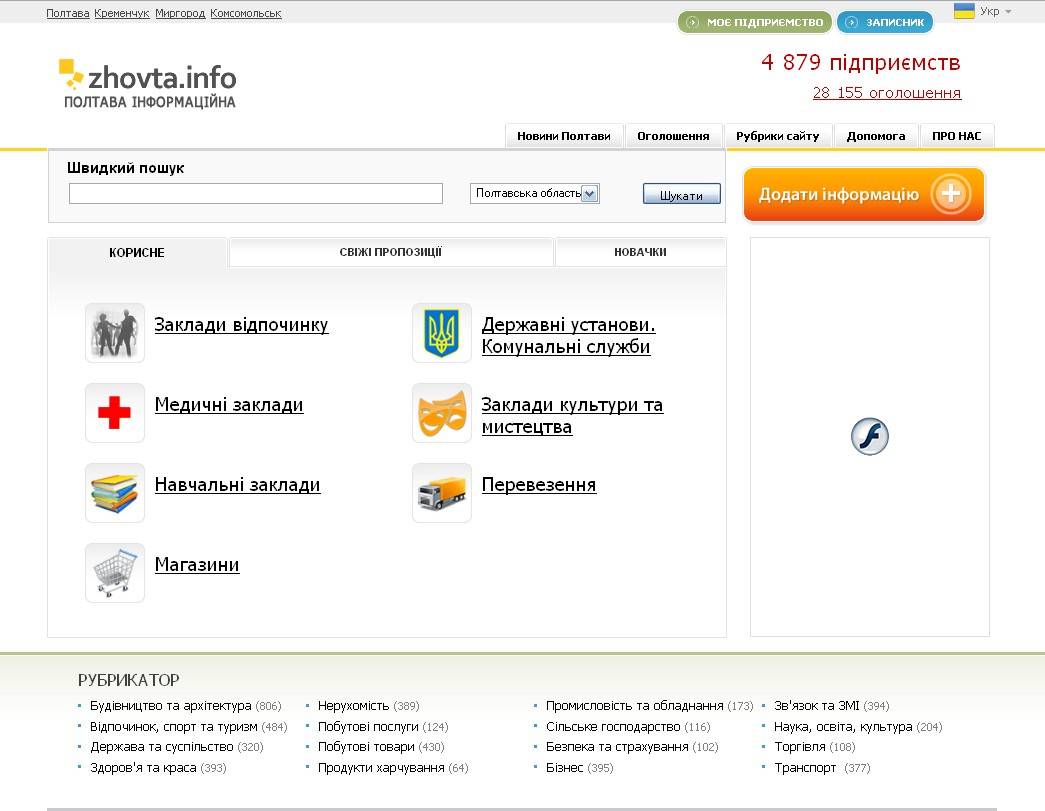This screenshot has height=811, width=1045.
Task: Click the orange truck transport icon
Action: coord(441,493)
